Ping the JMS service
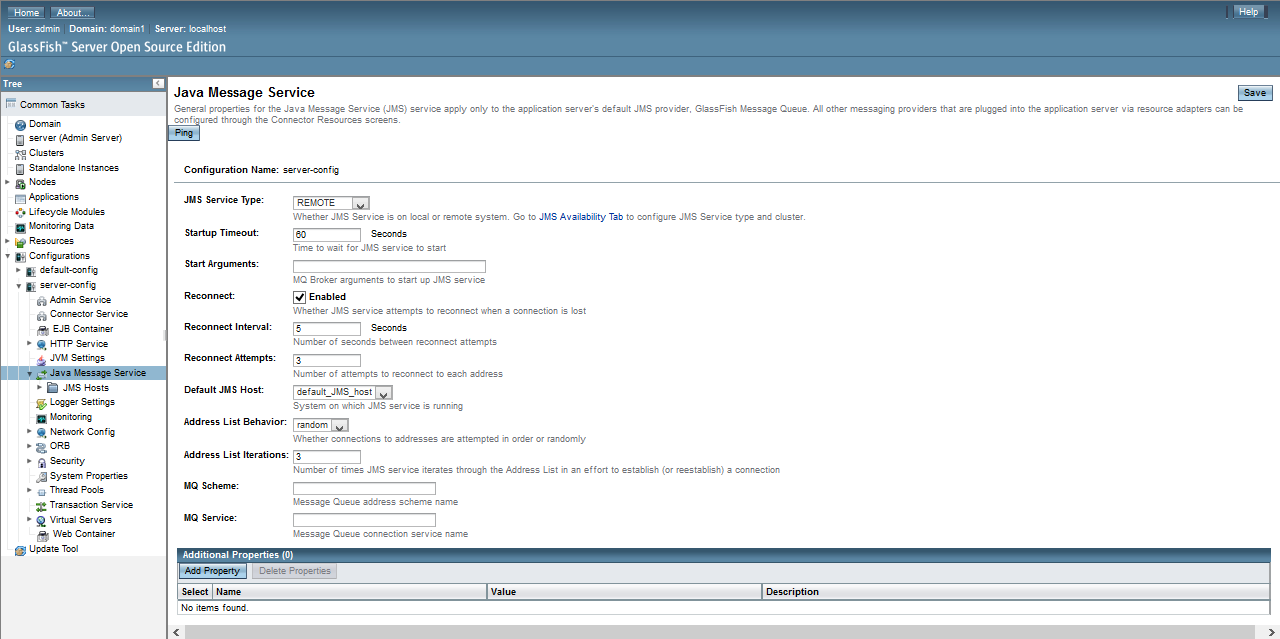The image size is (1280, 639). (184, 133)
